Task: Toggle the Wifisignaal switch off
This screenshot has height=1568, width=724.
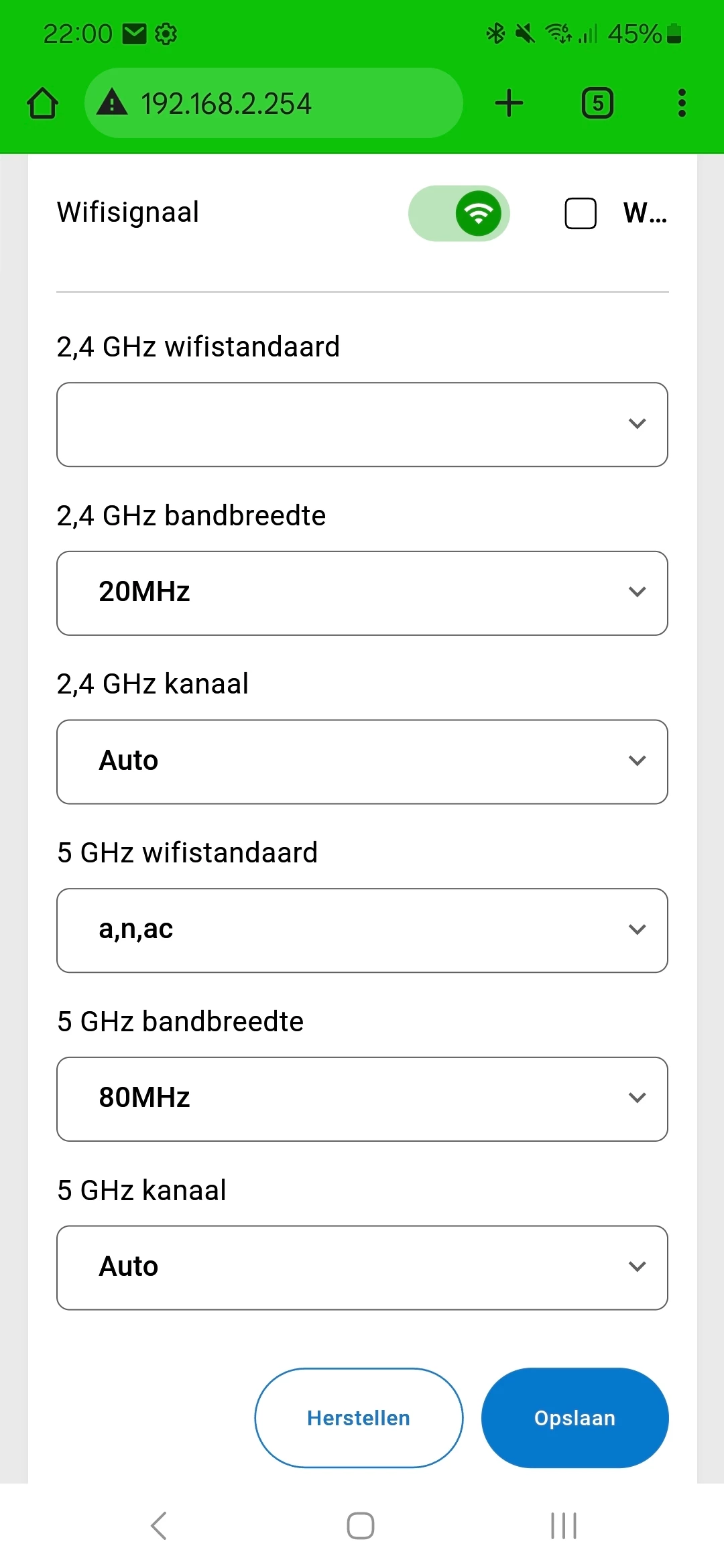Action: coord(459,213)
